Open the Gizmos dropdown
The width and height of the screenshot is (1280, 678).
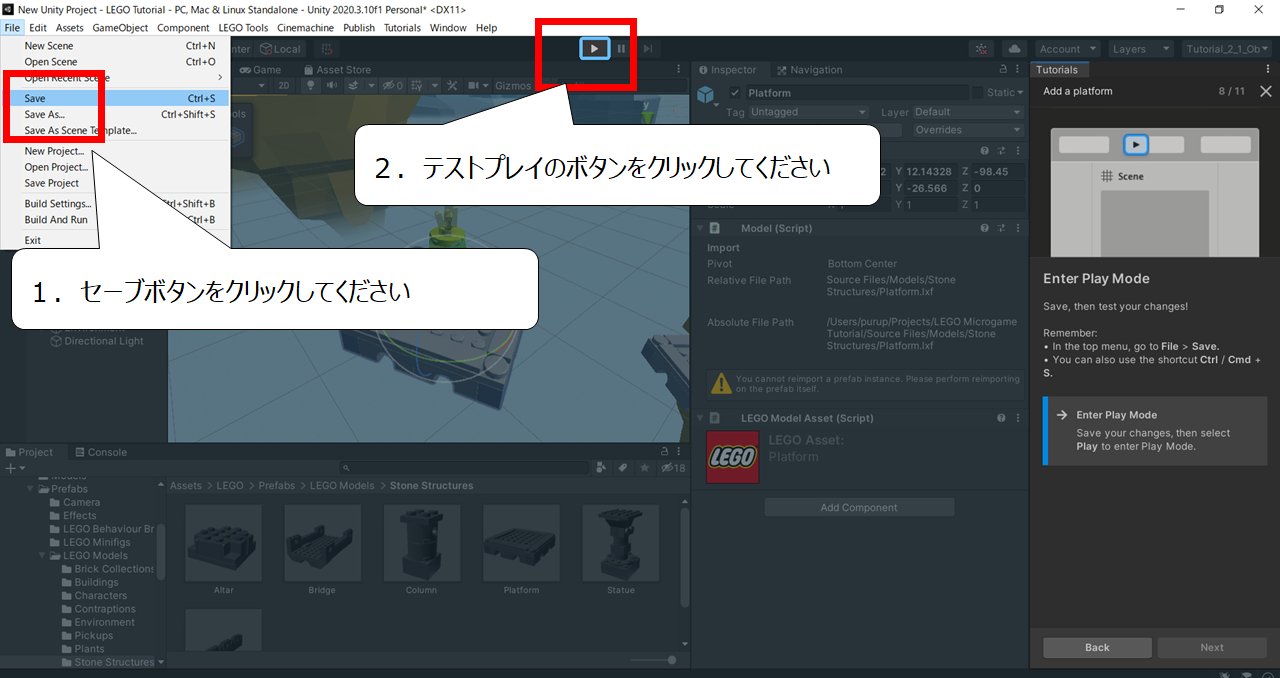(x=513, y=85)
